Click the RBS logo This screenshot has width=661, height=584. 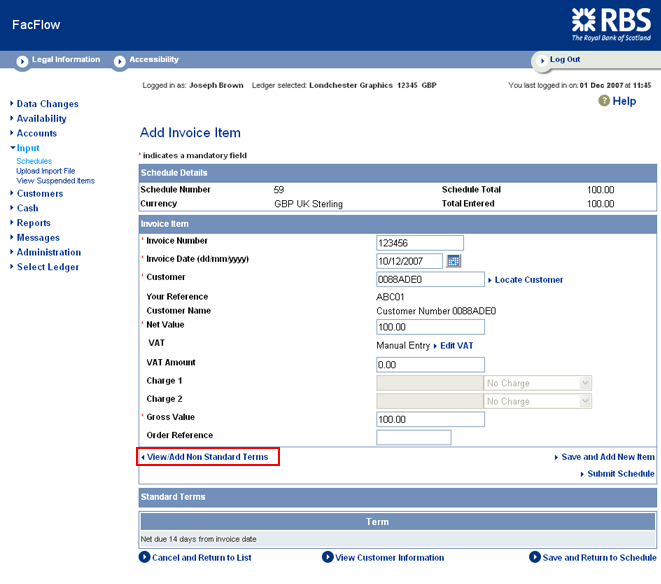(610, 24)
